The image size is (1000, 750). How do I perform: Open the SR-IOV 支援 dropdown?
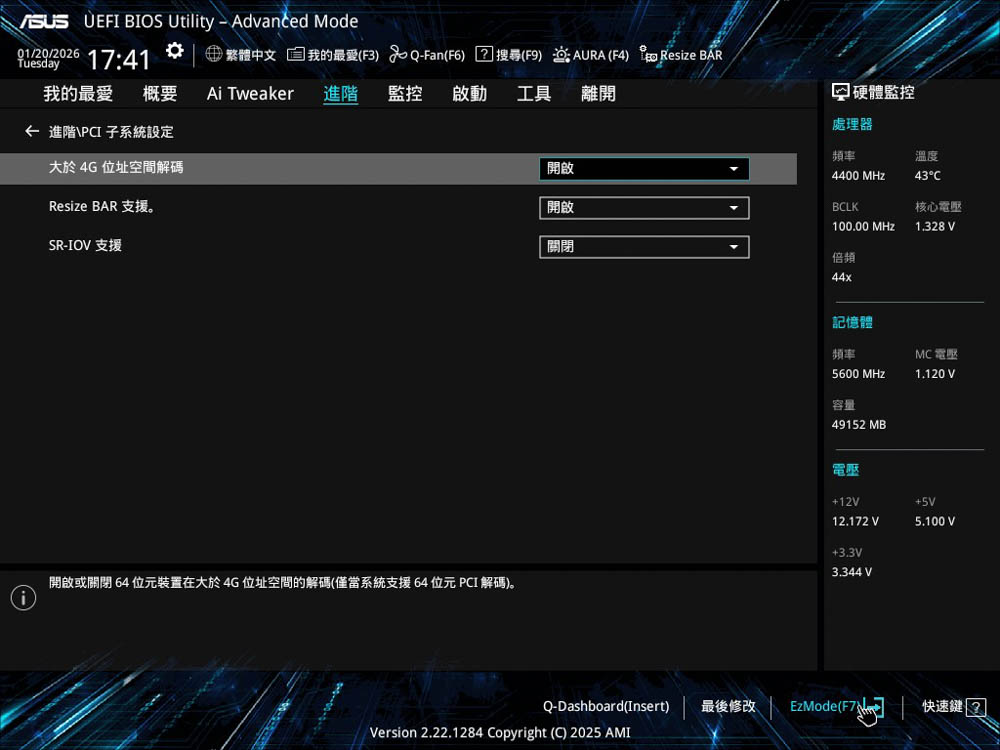point(643,247)
